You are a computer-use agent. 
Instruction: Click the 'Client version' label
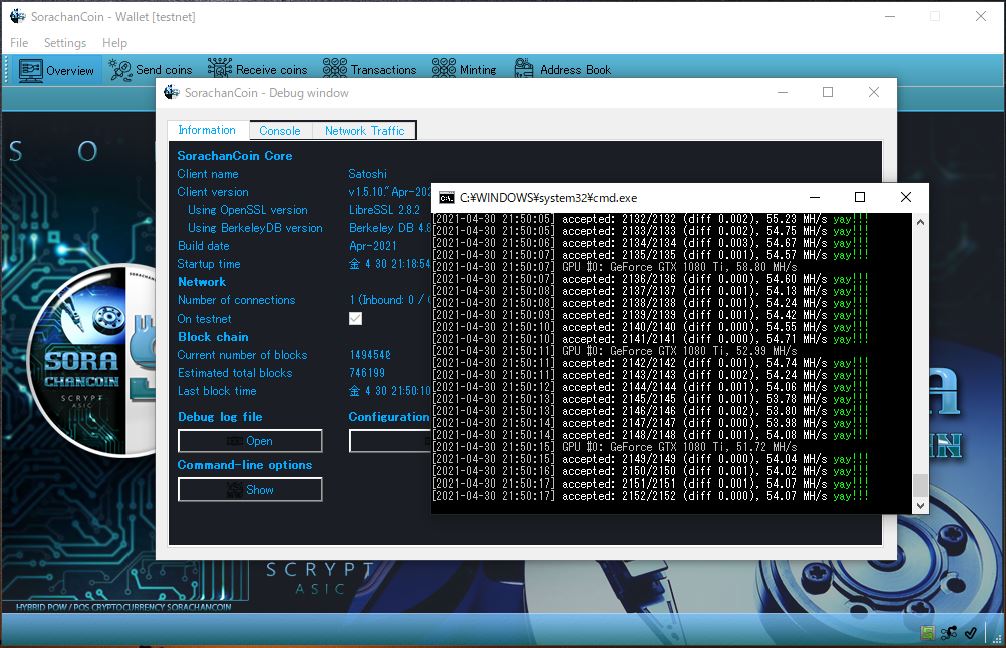[213, 192]
